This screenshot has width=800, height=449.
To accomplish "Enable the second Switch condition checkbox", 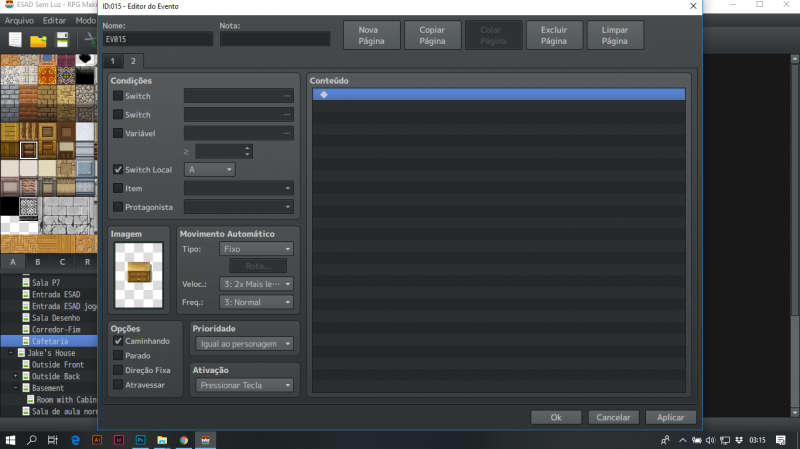I will point(118,114).
